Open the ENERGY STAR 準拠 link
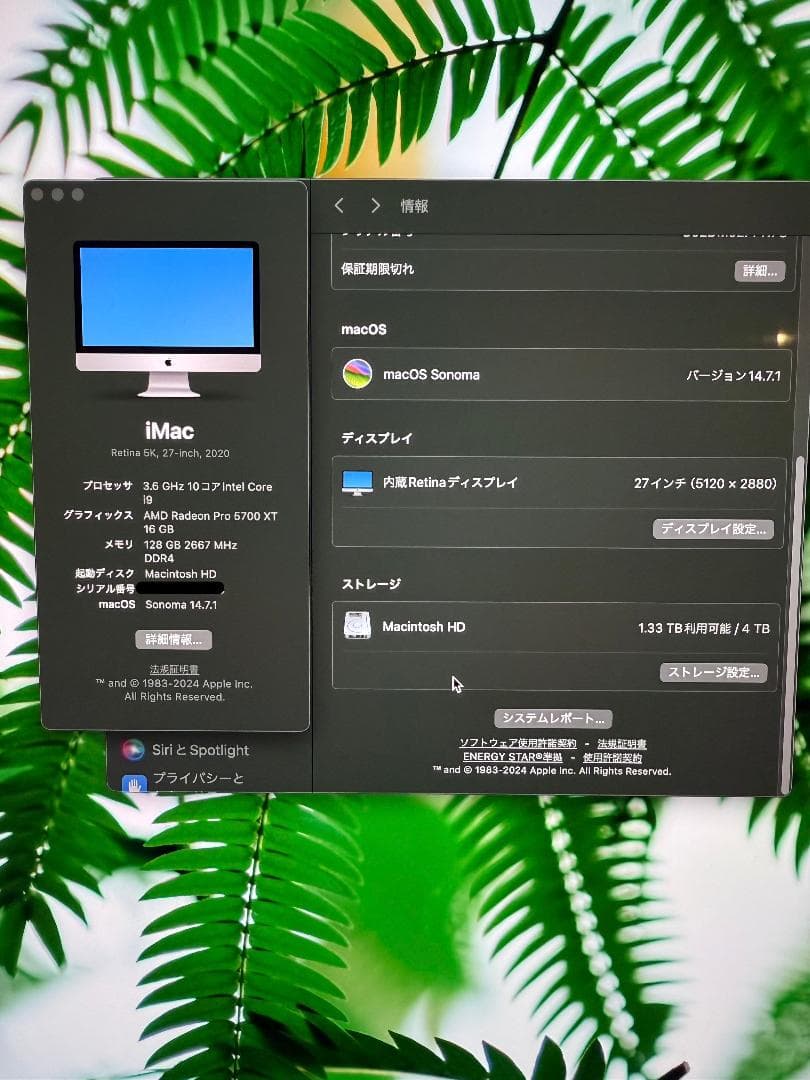Viewport: 810px width, 1080px height. [514, 757]
